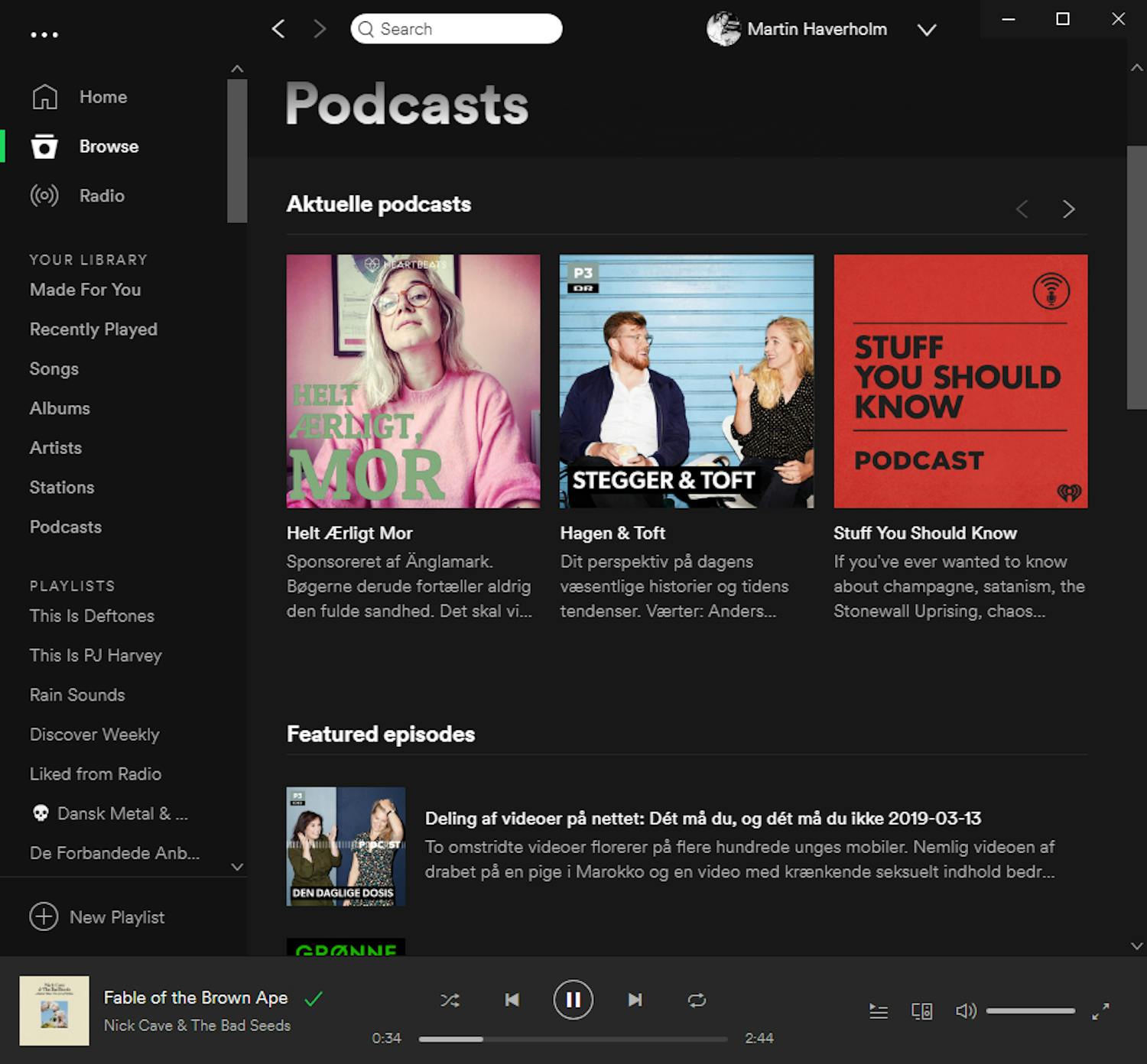Open the Radio section icon
The height and width of the screenshot is (1064, 1147).
coord(44,196)
